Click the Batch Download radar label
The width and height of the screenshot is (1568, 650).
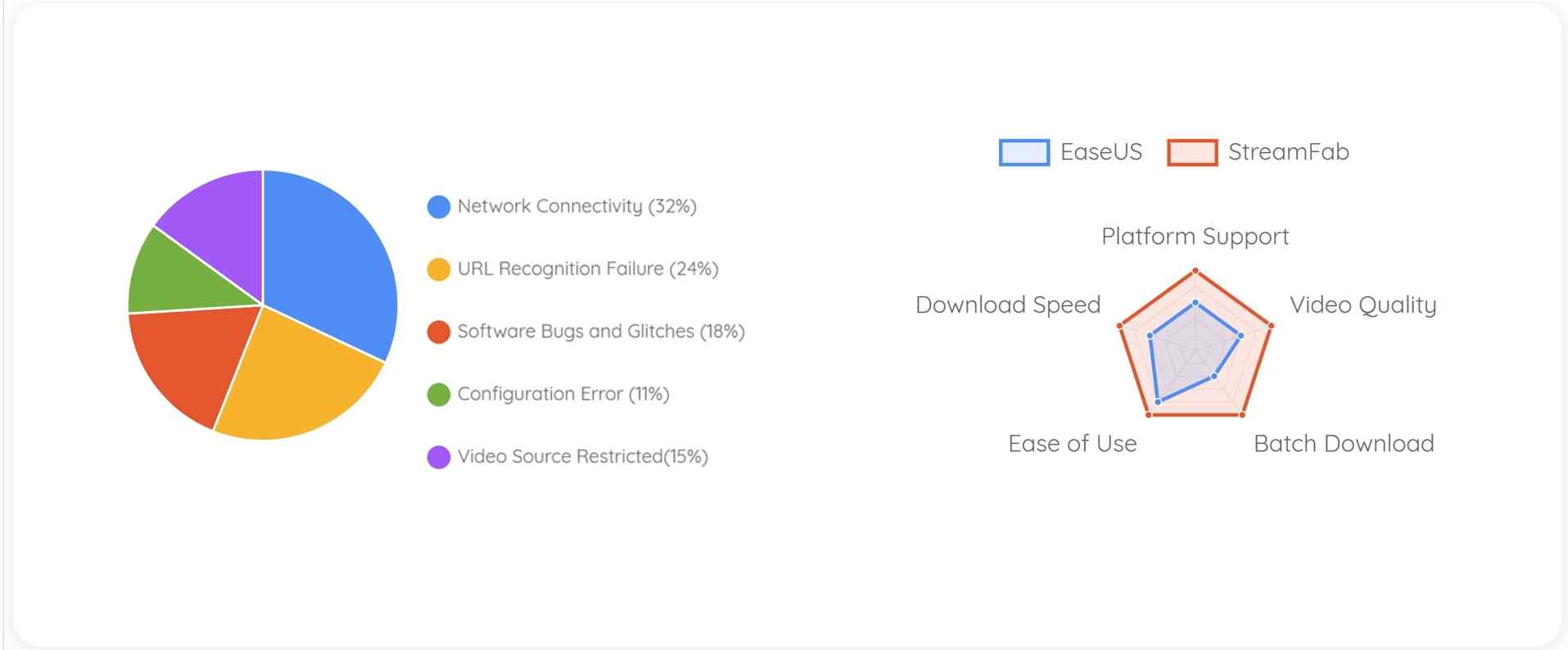tap(1344, 444)
